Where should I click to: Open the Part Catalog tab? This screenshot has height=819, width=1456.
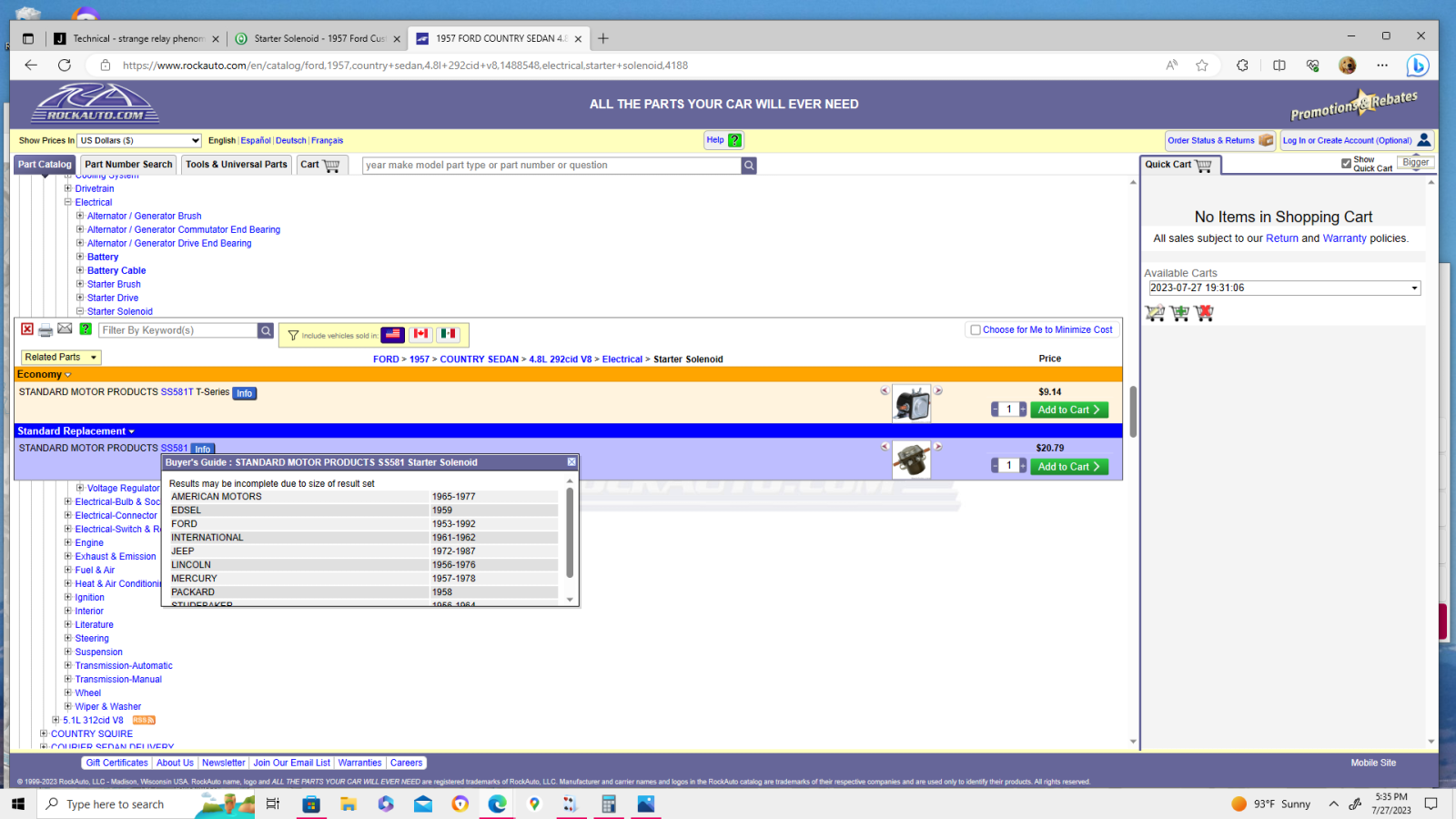click(x=45, y=165)
